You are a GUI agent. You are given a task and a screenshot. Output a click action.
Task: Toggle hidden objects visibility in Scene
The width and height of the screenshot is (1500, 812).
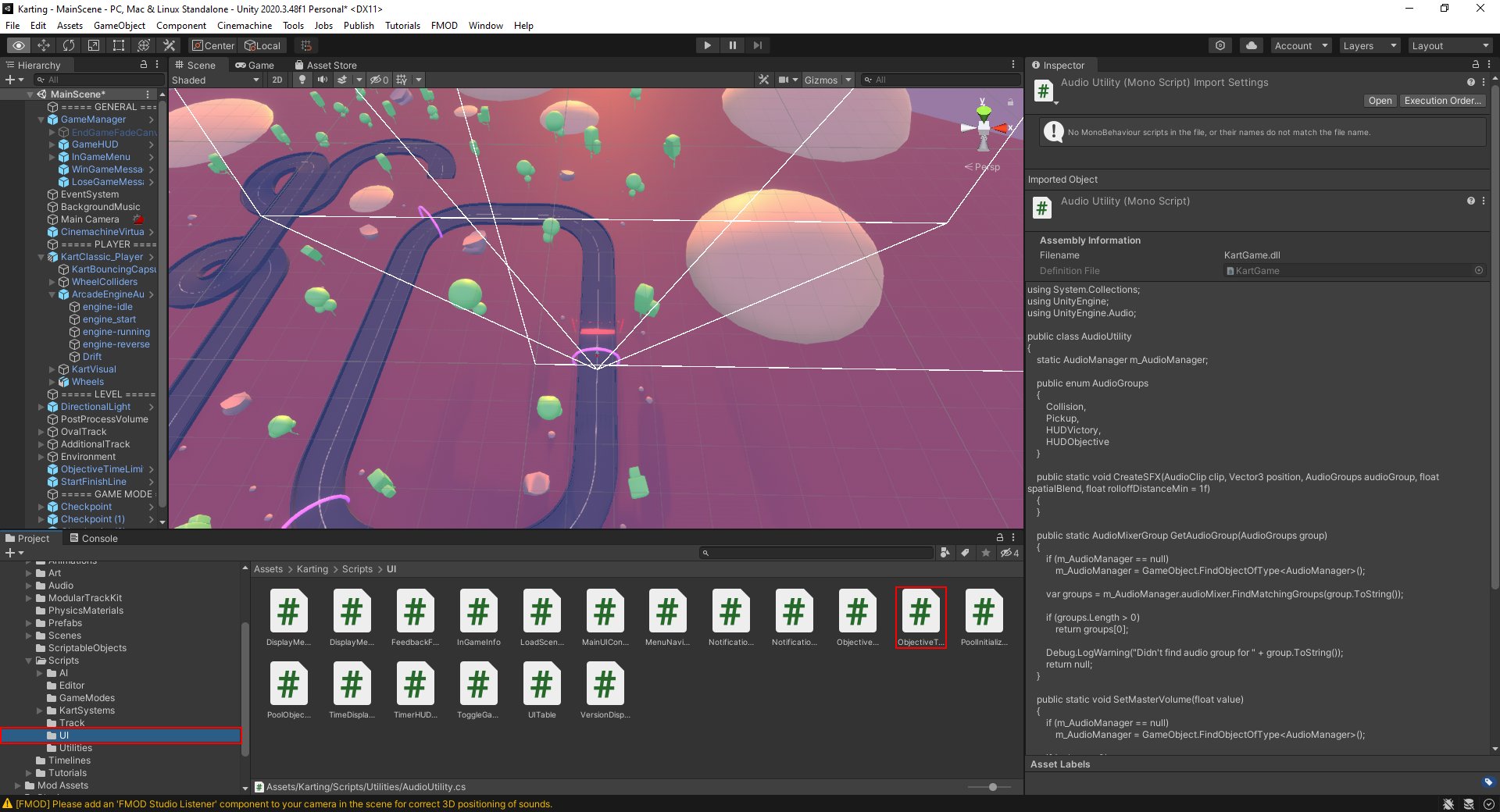coord(379,80)
